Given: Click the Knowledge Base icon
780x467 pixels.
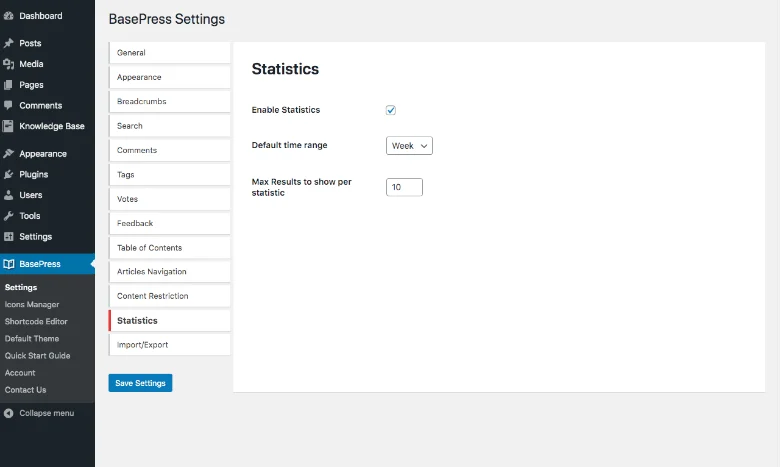Looking at the screenshot, I should [x=8, y=126].
